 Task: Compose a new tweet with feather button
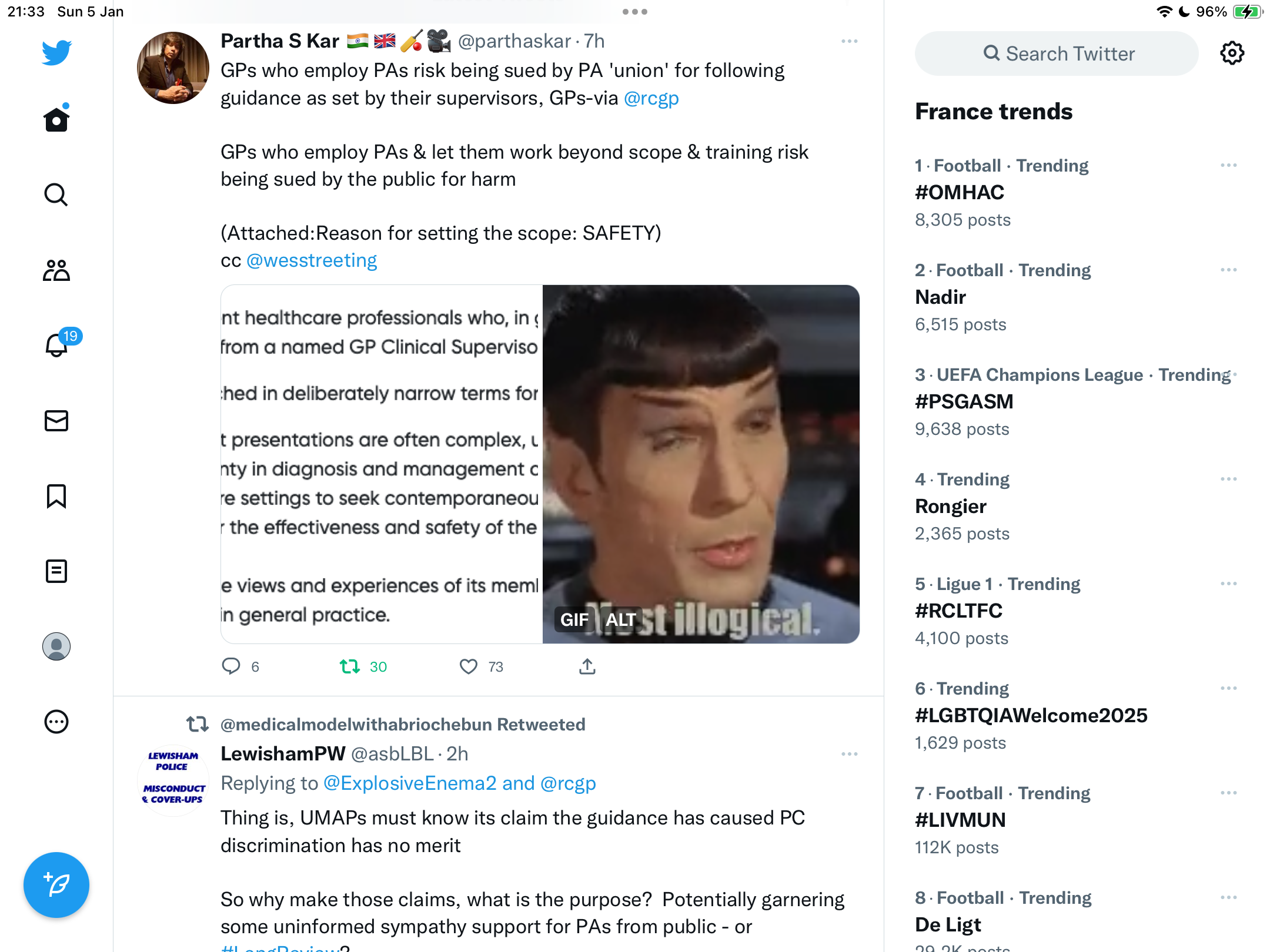click(56, 885)
